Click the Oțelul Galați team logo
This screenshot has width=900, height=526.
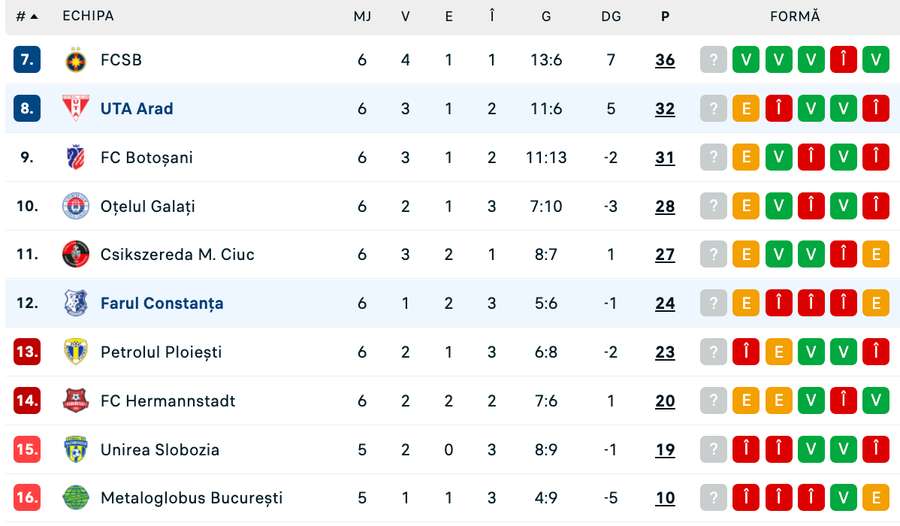pos(75,206)
